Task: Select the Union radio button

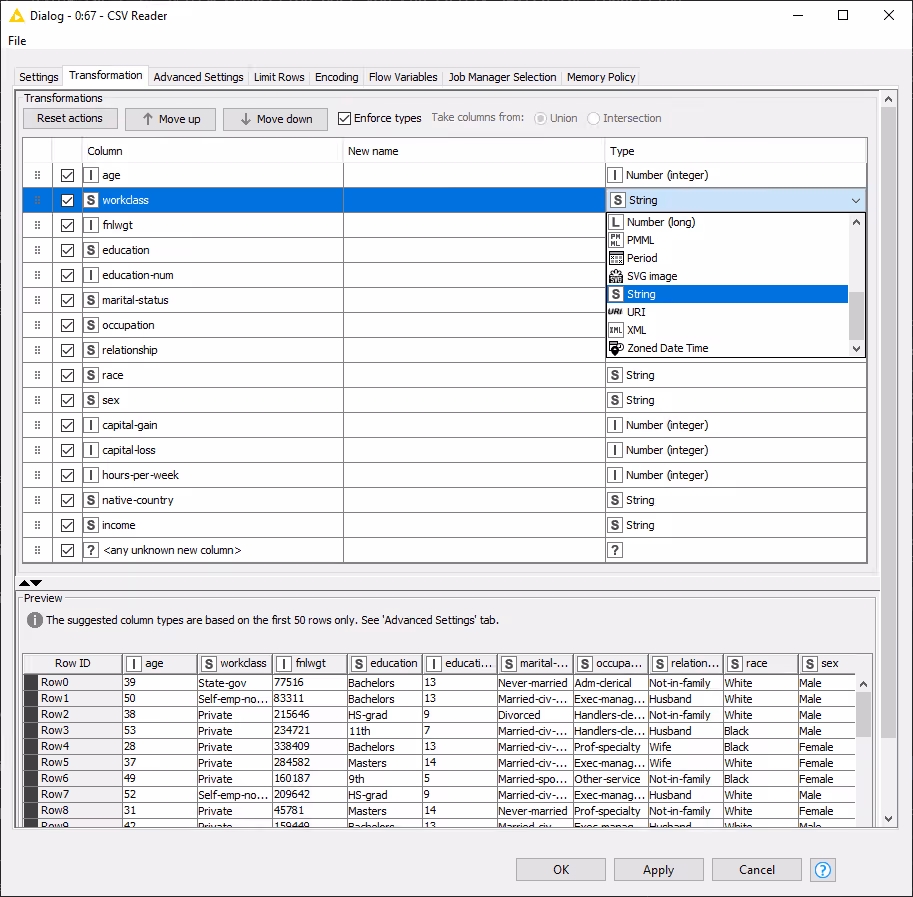Action: click(540, 118)
